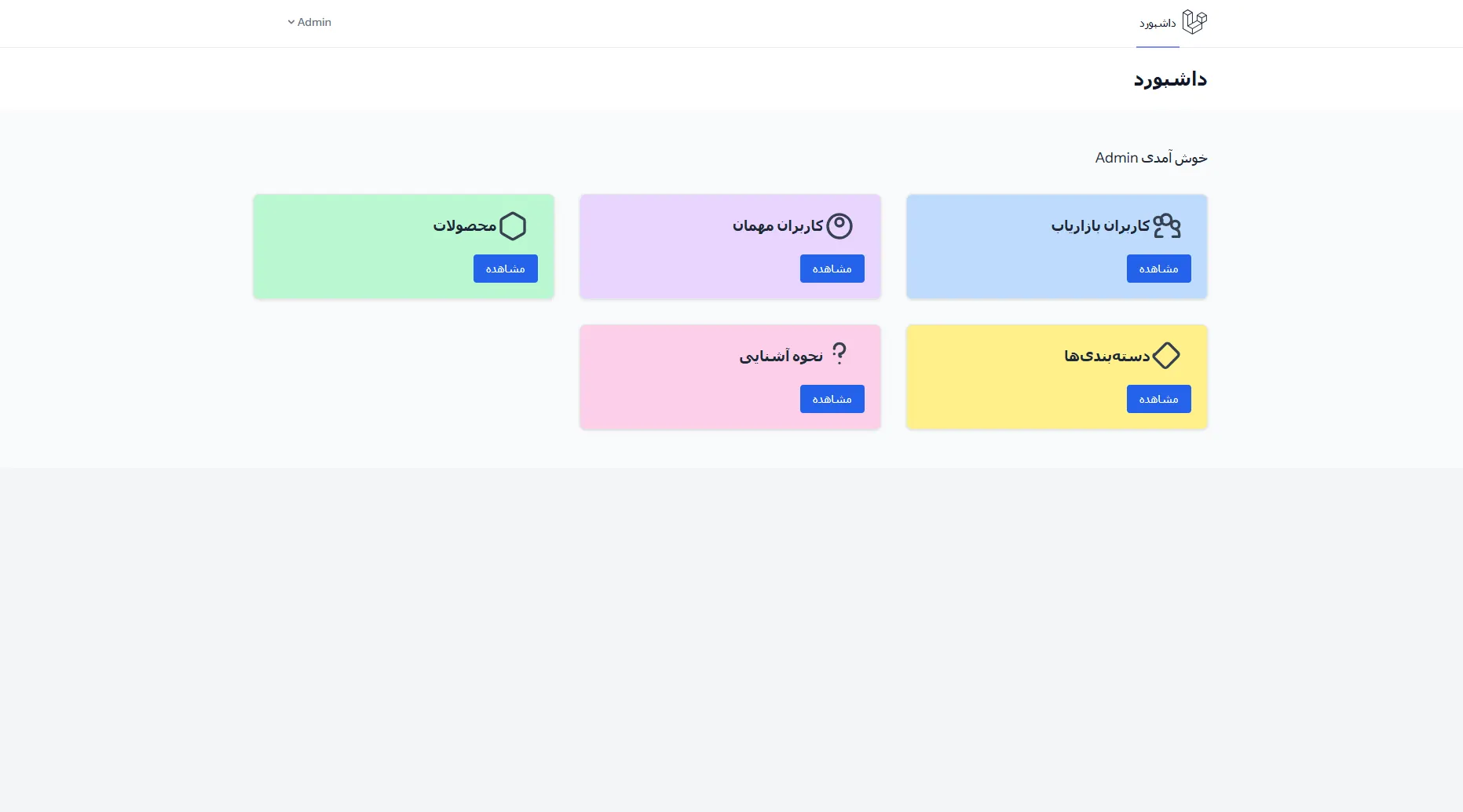Click the محصولات card title
The height and width of the screenshot is (812, 1463).
[x=464, y=226]
